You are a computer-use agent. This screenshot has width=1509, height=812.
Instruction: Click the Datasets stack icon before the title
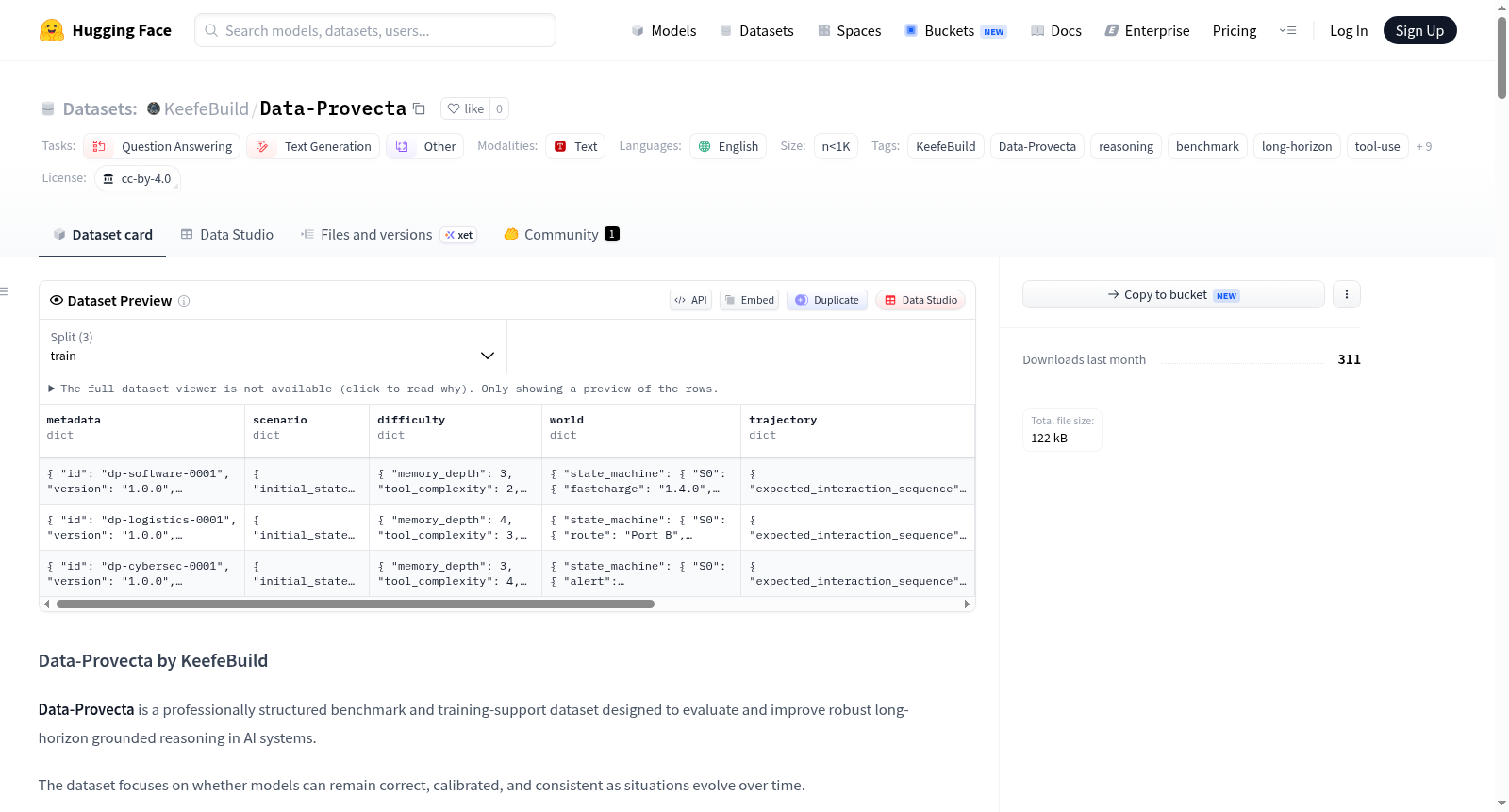pos(48,108)
